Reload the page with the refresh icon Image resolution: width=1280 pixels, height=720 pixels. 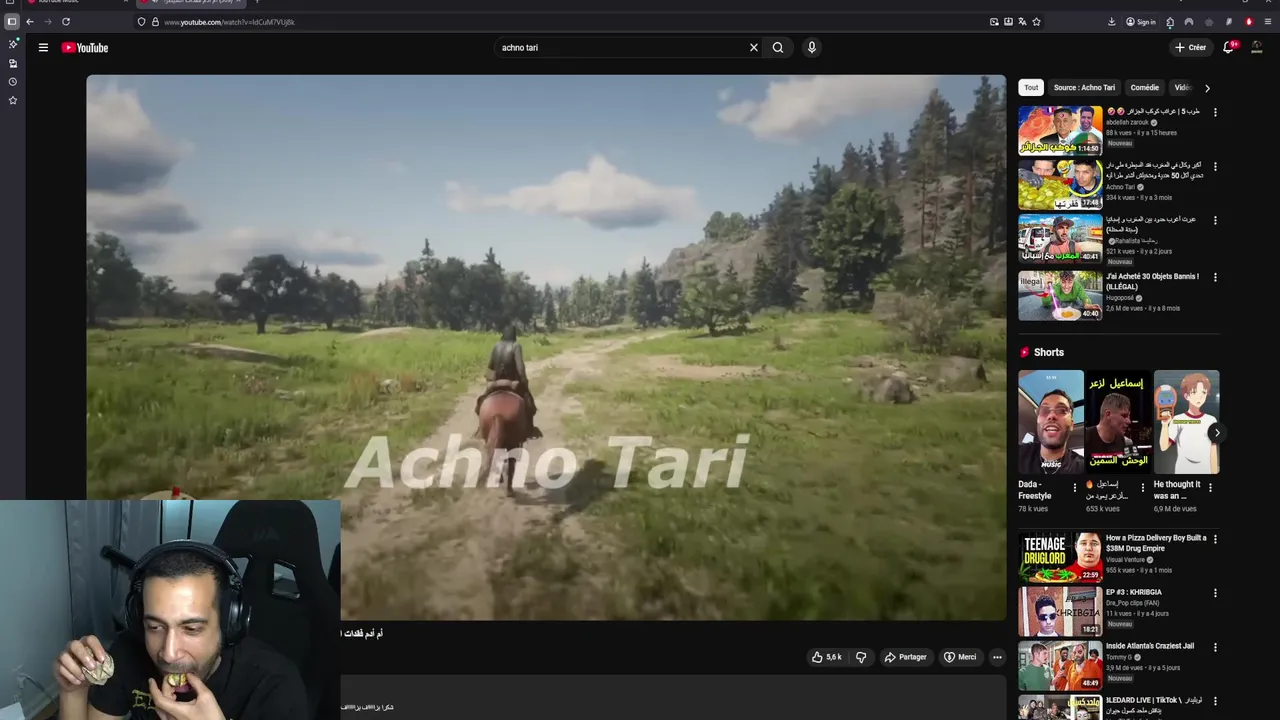66,22
